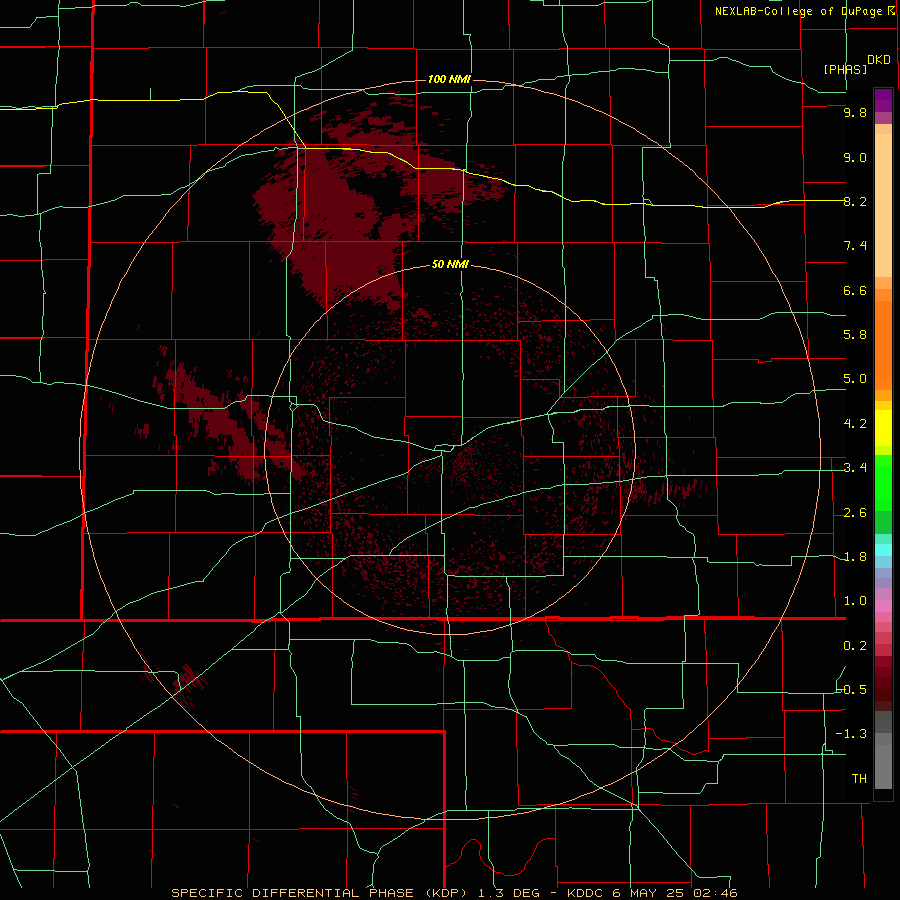Screen dimensions: 900x900
Task: Pick the gray band at scale bottom
Action: [x=883, y=763]
